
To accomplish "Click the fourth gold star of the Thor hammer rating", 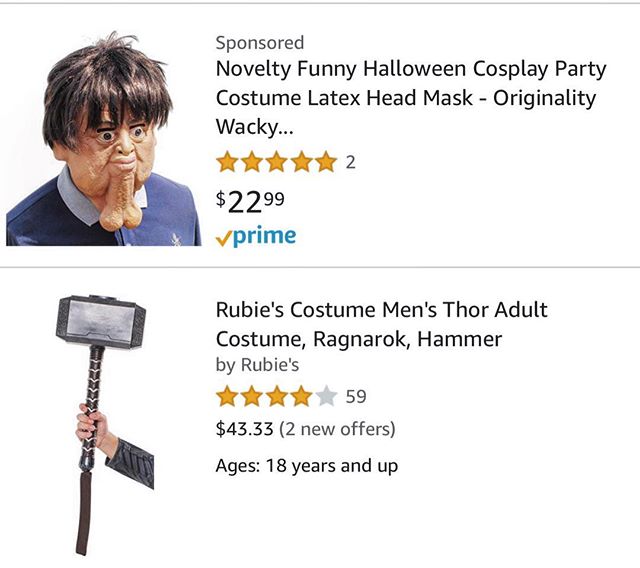I will click(x=301, y=397).
